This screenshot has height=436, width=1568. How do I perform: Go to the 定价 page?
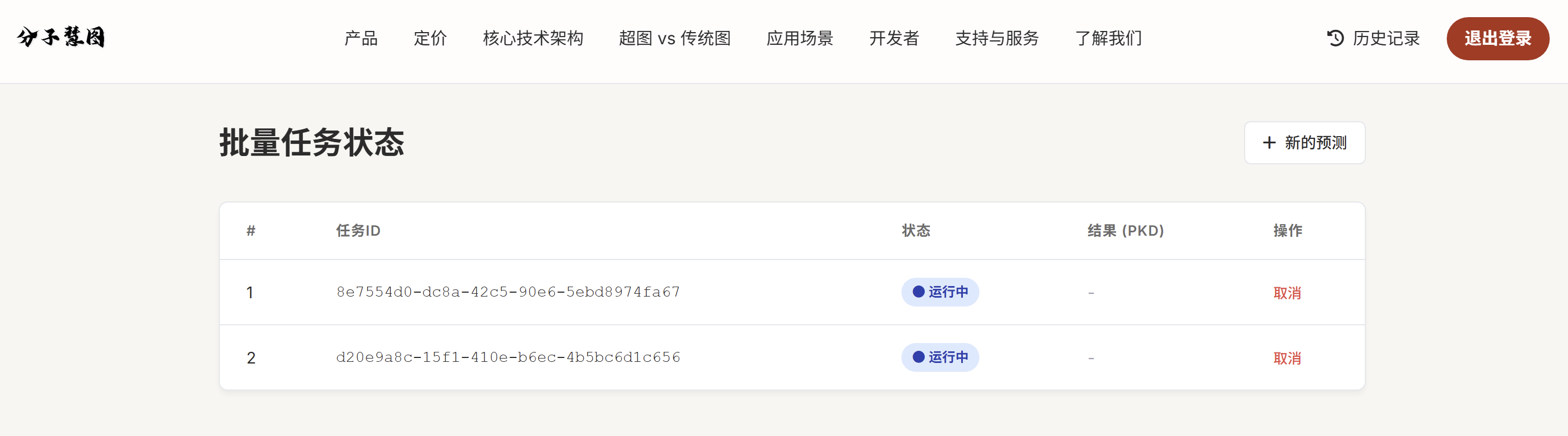click(x=430, y=38)
